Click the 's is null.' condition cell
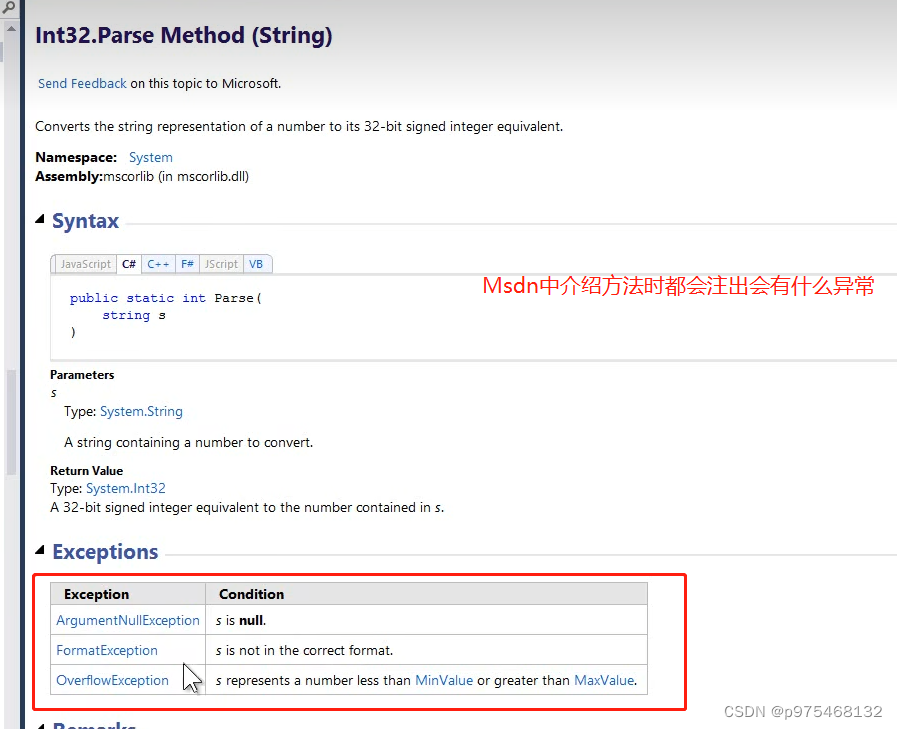Image resolution: width=897 pixels, height=729 pixels. (427, 620)
